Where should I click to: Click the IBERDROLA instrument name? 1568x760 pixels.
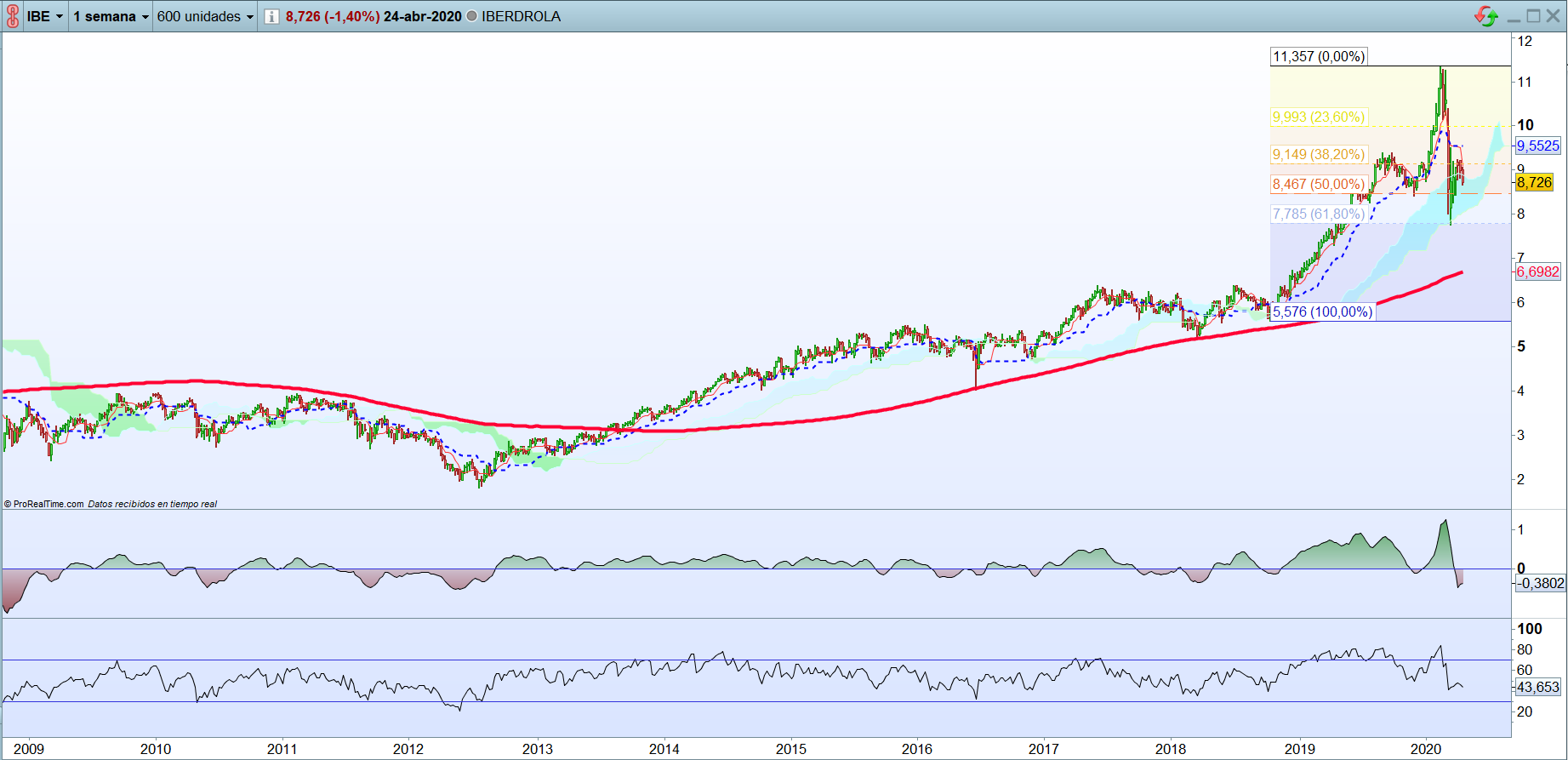[521, 17]
